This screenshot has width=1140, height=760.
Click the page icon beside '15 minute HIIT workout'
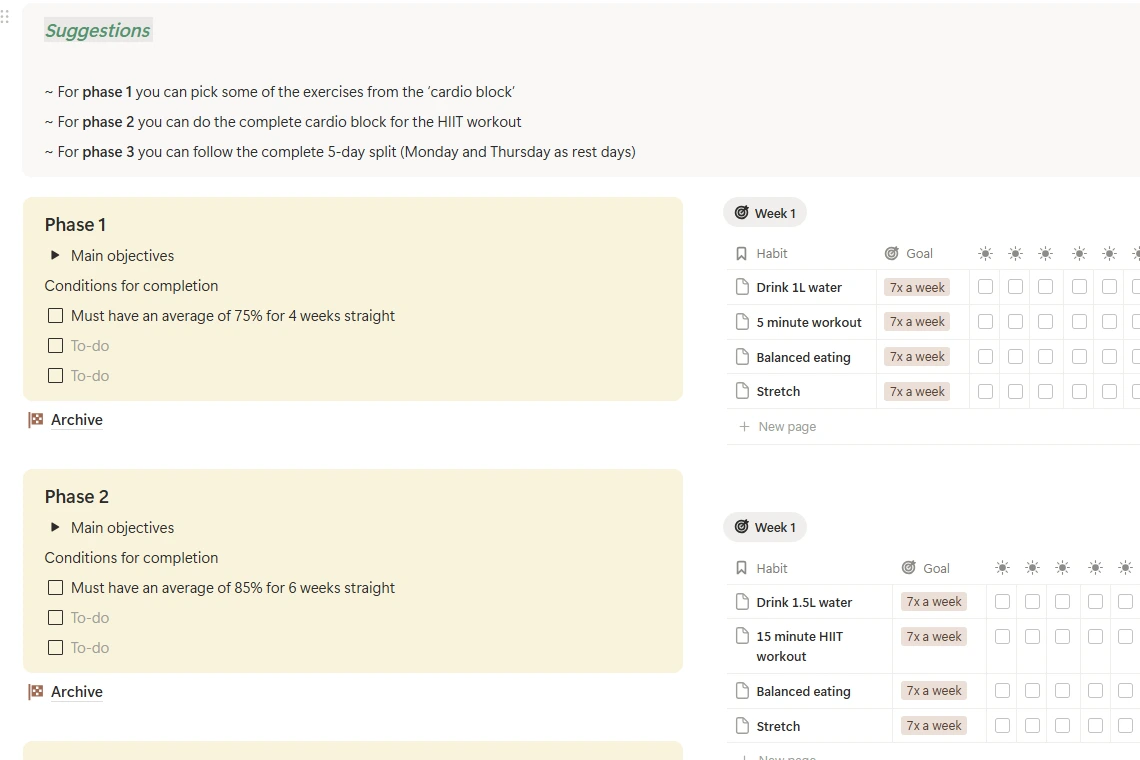[x=742, y=636]
